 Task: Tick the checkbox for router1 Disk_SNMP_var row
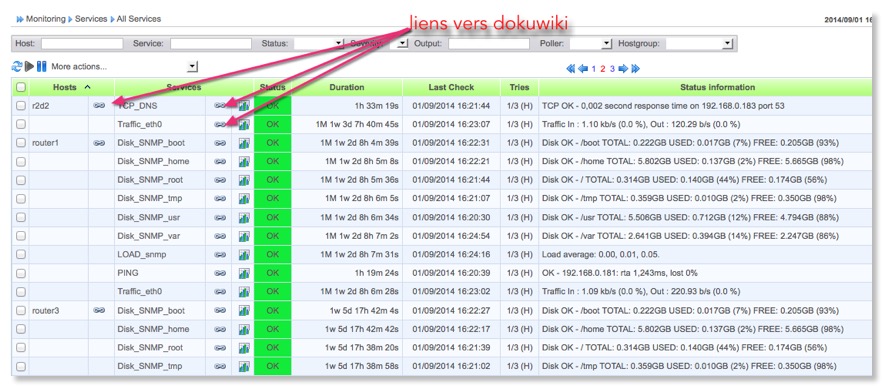click(x=21, y=236)
